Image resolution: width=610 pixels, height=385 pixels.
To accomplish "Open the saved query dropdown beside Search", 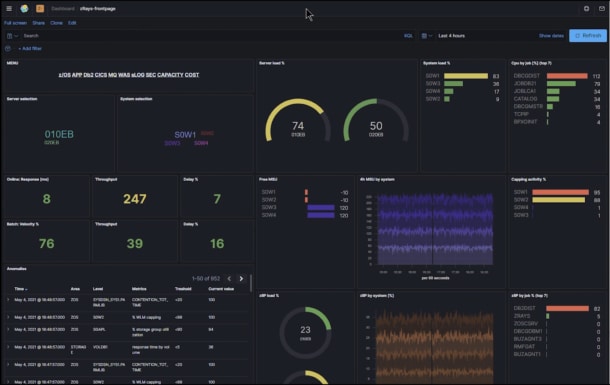I will coord(12,36).
